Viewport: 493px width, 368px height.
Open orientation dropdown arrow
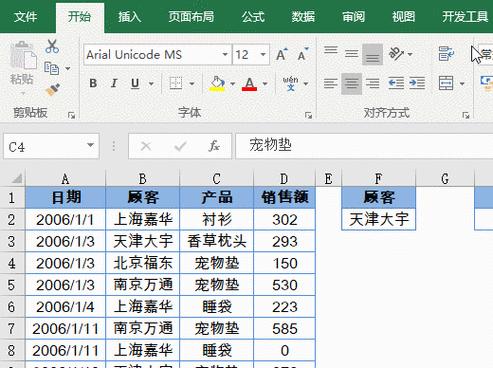pyautogui.click(x=410, y=54)
